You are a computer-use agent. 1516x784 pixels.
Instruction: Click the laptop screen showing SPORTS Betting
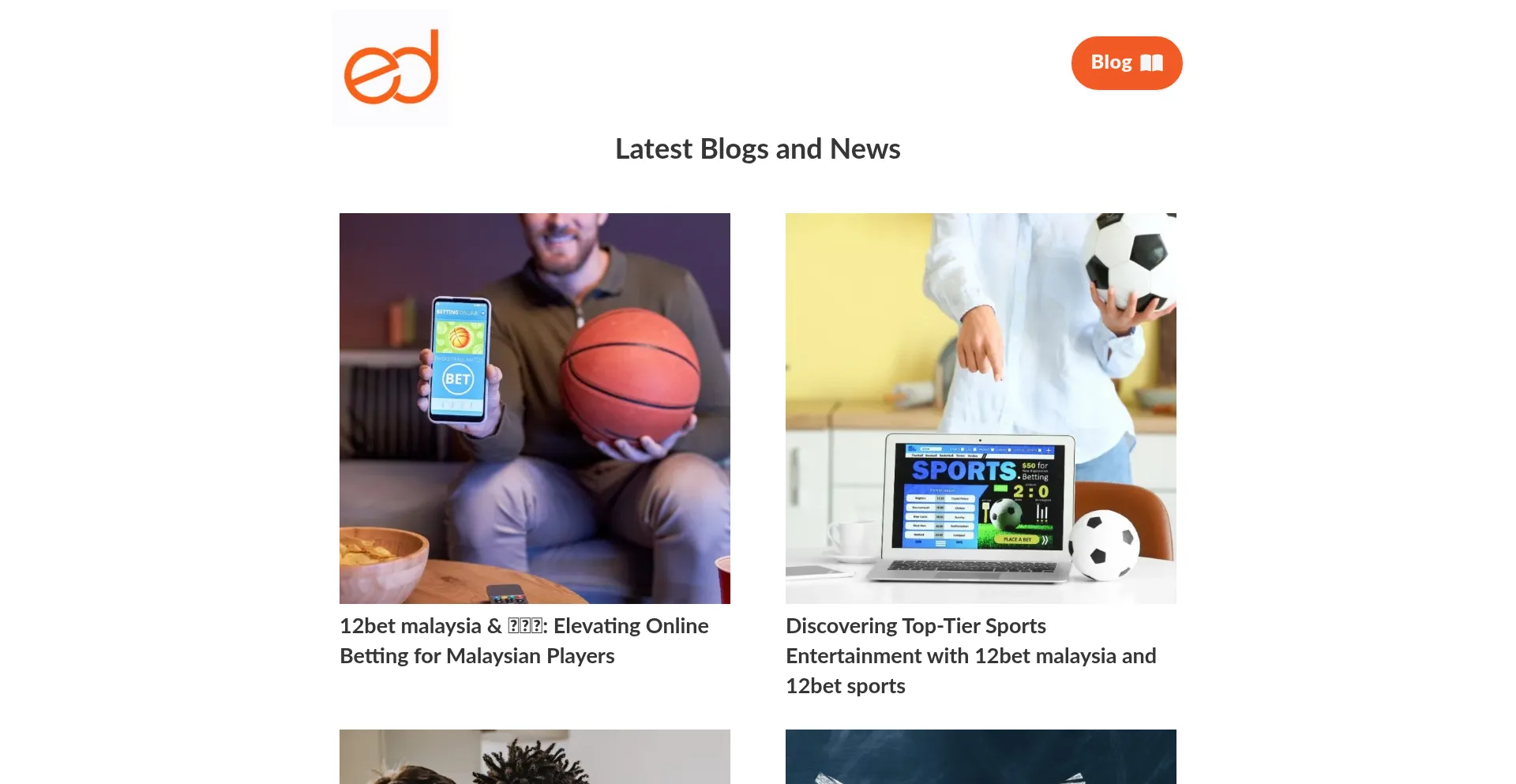click(978, 495)
